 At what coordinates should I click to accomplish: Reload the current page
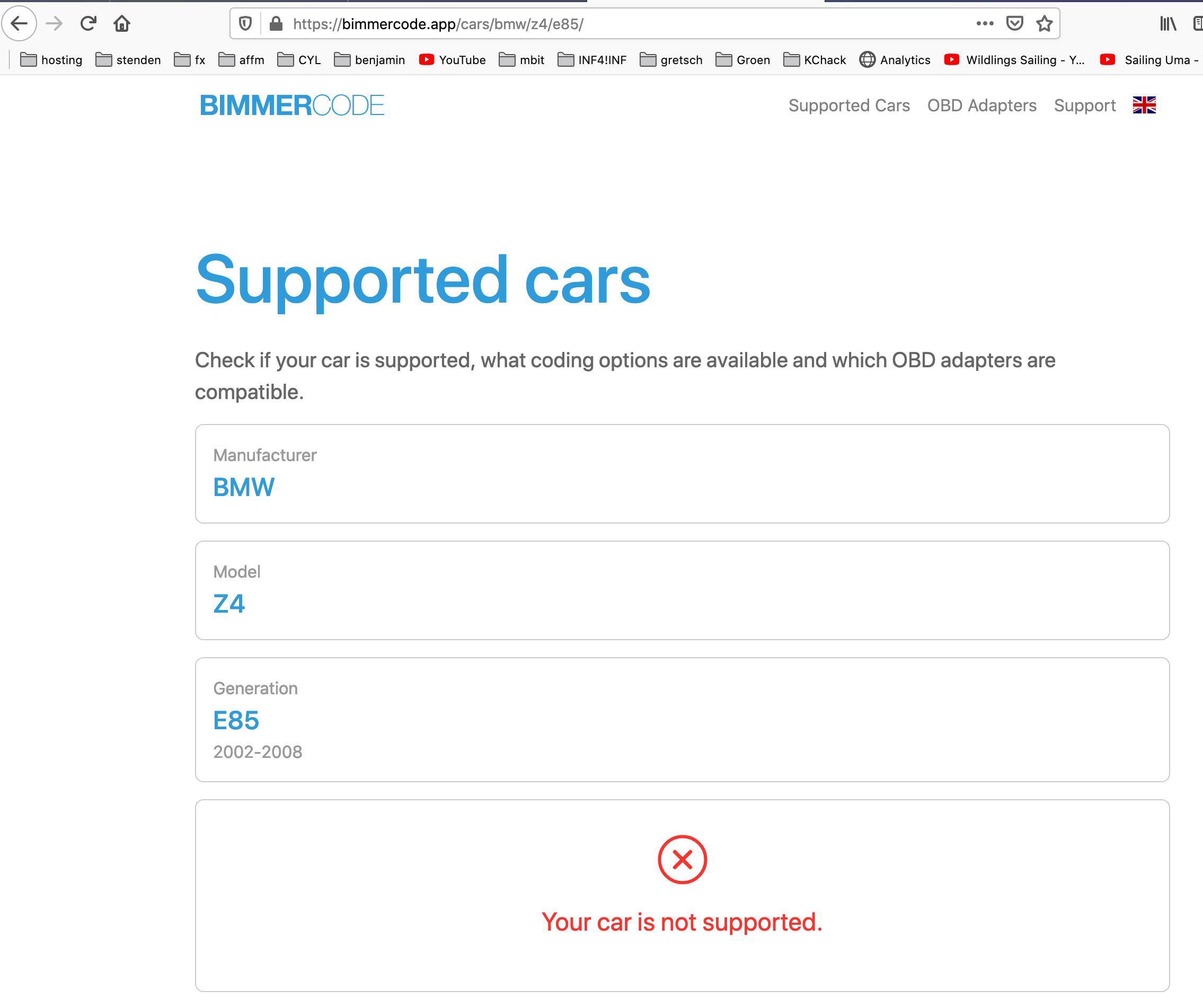[88, 23]
